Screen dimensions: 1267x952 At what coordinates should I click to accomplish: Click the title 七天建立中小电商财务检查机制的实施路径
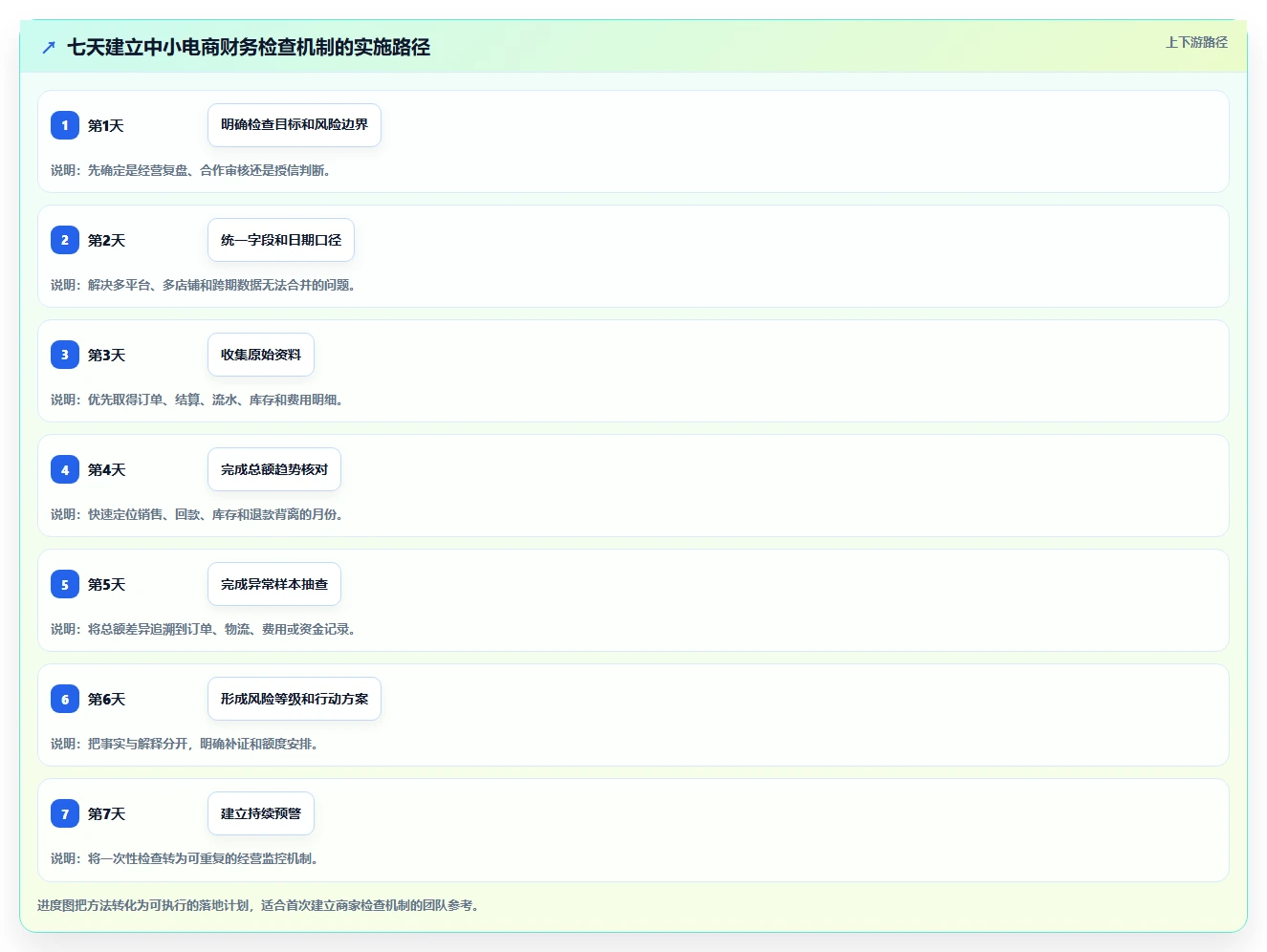pyautogui.click(x=249, y=47)
